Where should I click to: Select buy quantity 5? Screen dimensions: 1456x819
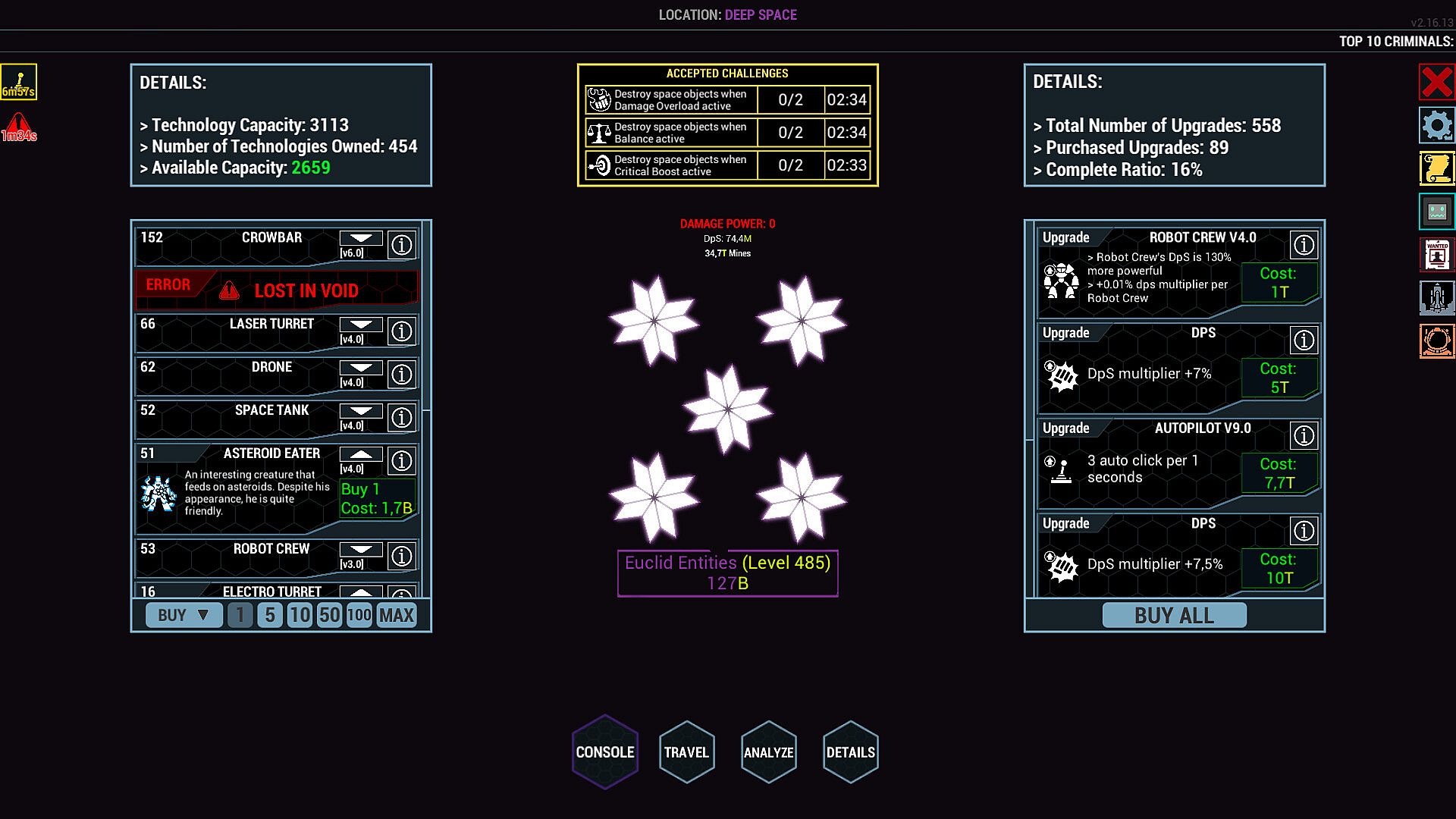coord(270,615)
